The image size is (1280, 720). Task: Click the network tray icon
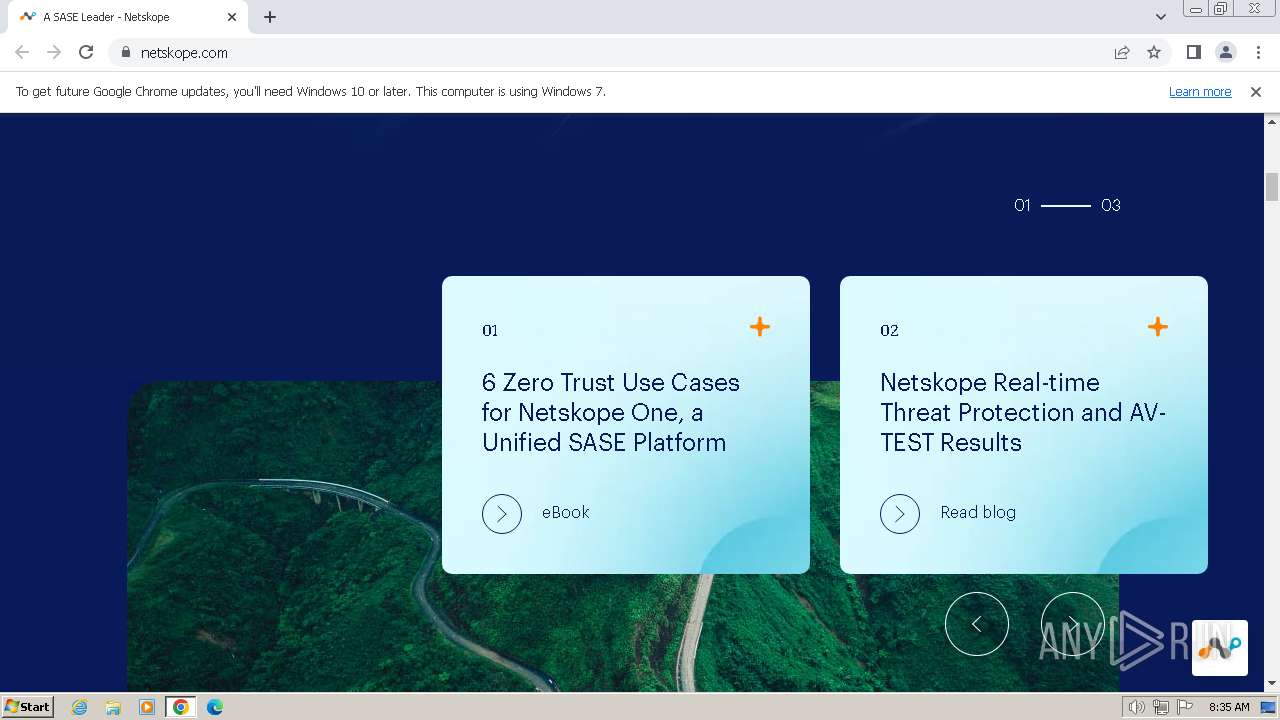tap(1161, 707)
